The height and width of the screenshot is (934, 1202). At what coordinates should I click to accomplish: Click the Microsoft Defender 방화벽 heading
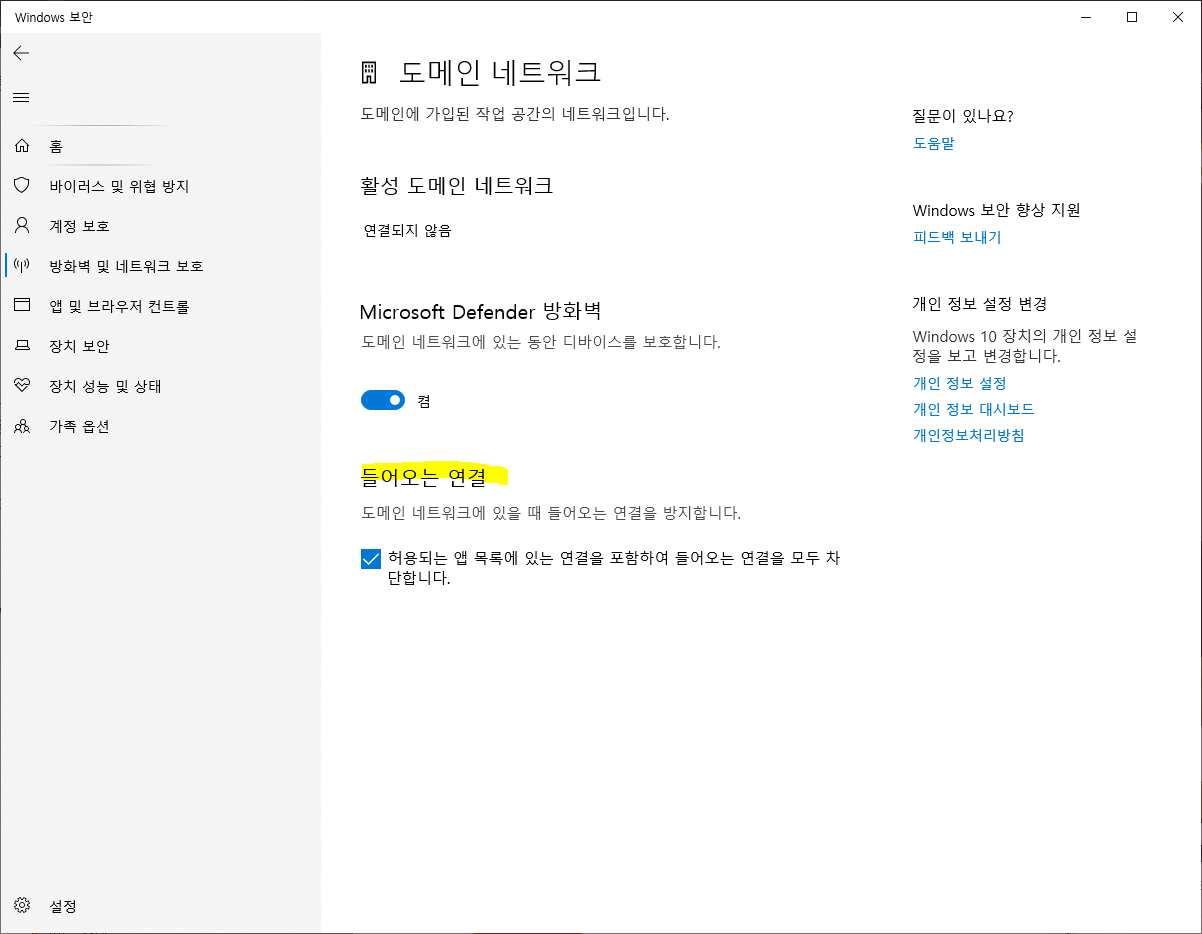pos(480,310)
